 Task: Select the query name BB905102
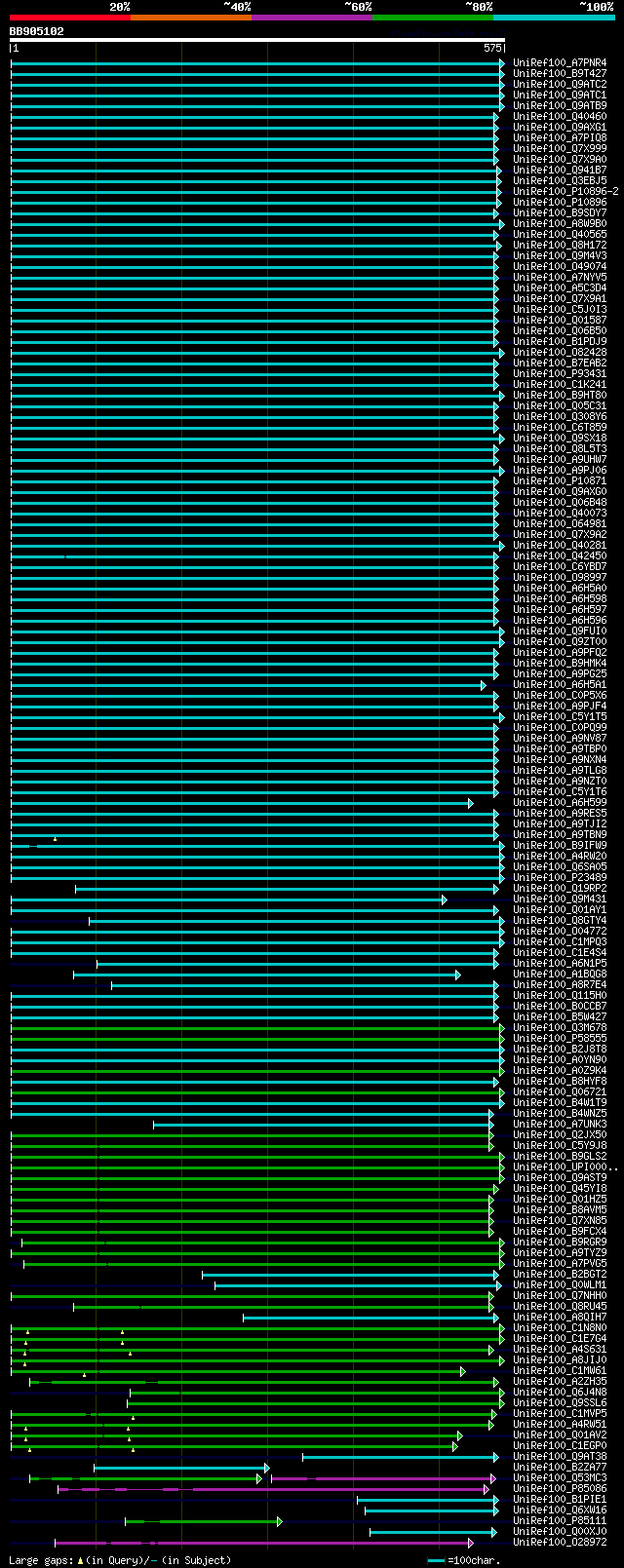tap(37, 31)
